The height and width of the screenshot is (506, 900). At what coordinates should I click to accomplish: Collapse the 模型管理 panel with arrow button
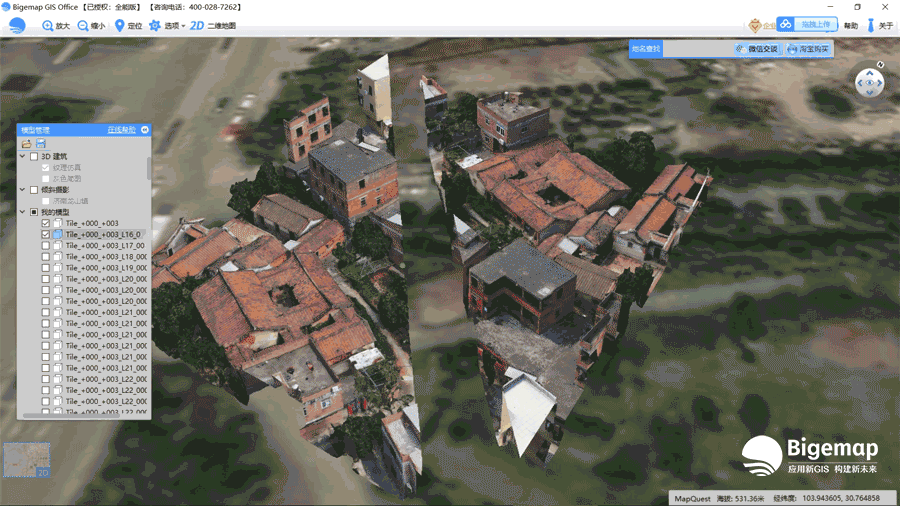(x=145, y=130)
